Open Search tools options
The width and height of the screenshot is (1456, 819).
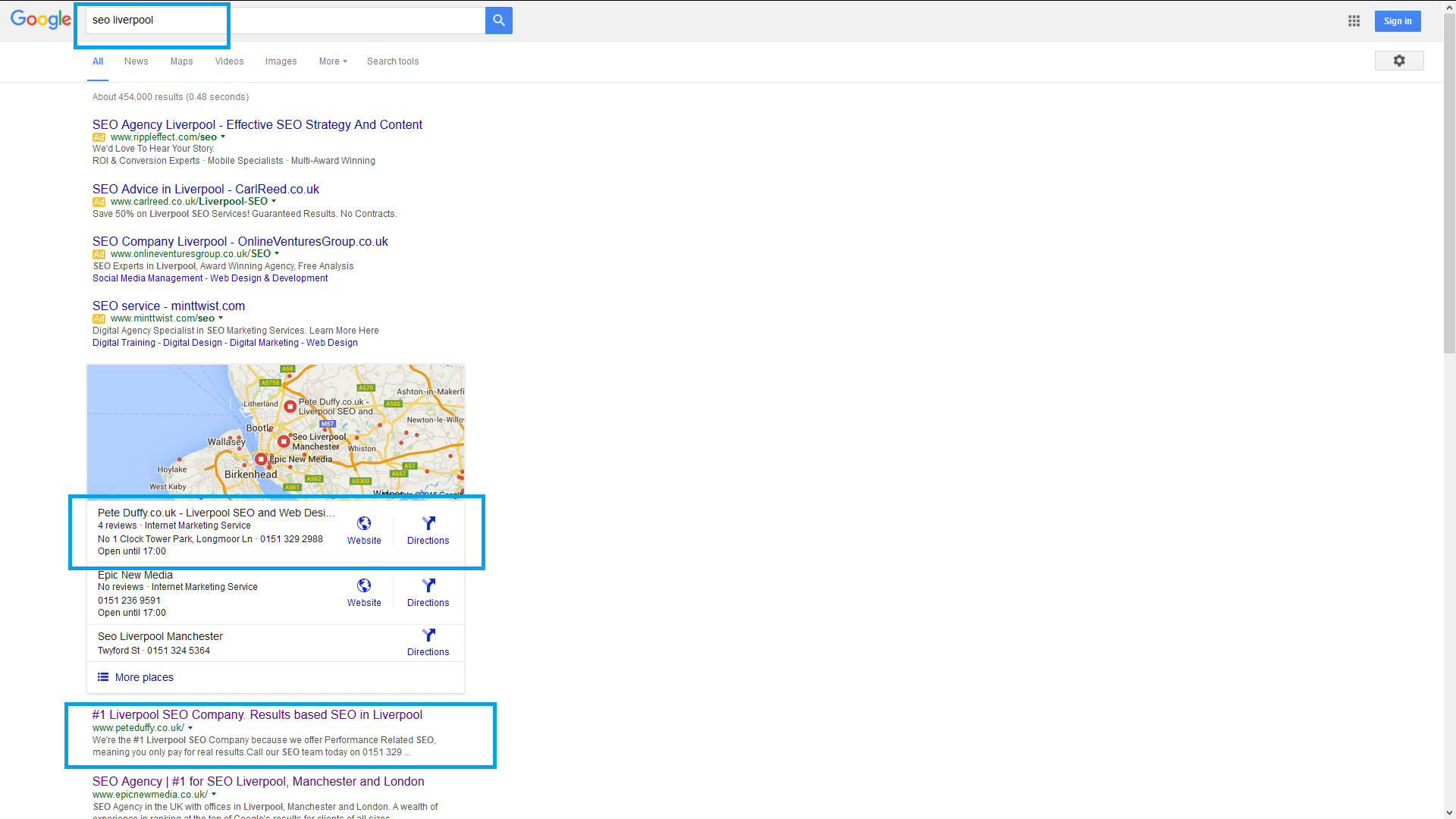tap(393, 61)
